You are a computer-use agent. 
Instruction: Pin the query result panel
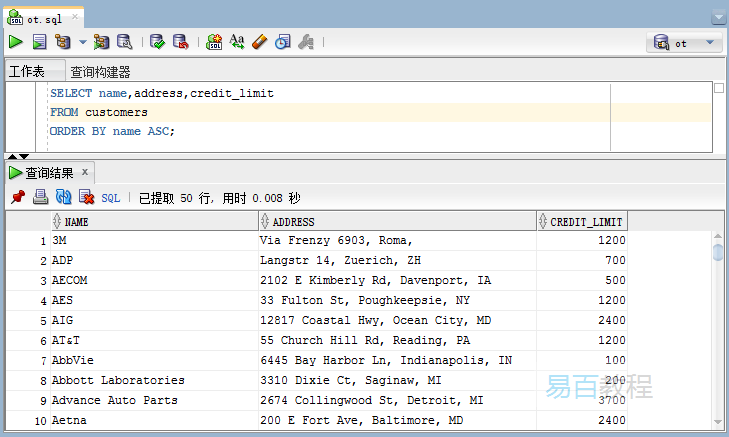click(x=18, y=198)
